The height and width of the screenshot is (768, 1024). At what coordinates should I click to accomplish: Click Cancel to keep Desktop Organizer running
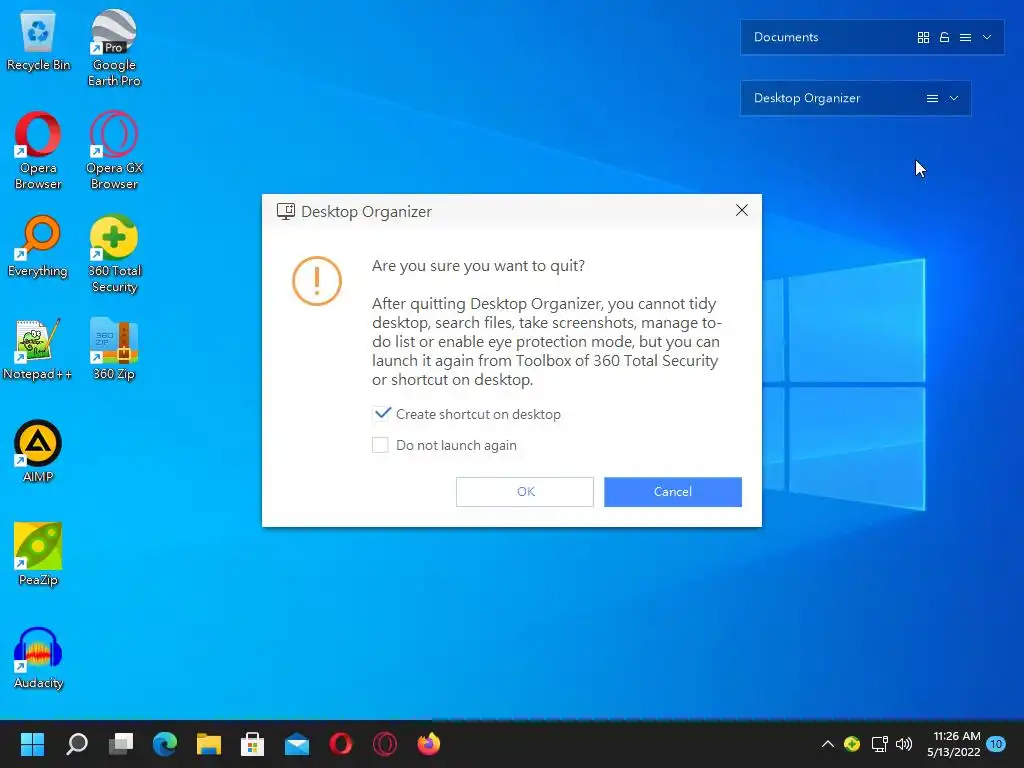point(673,492)
